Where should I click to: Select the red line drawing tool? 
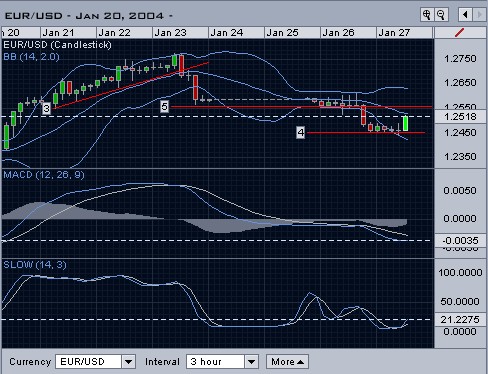coord(460,33)
